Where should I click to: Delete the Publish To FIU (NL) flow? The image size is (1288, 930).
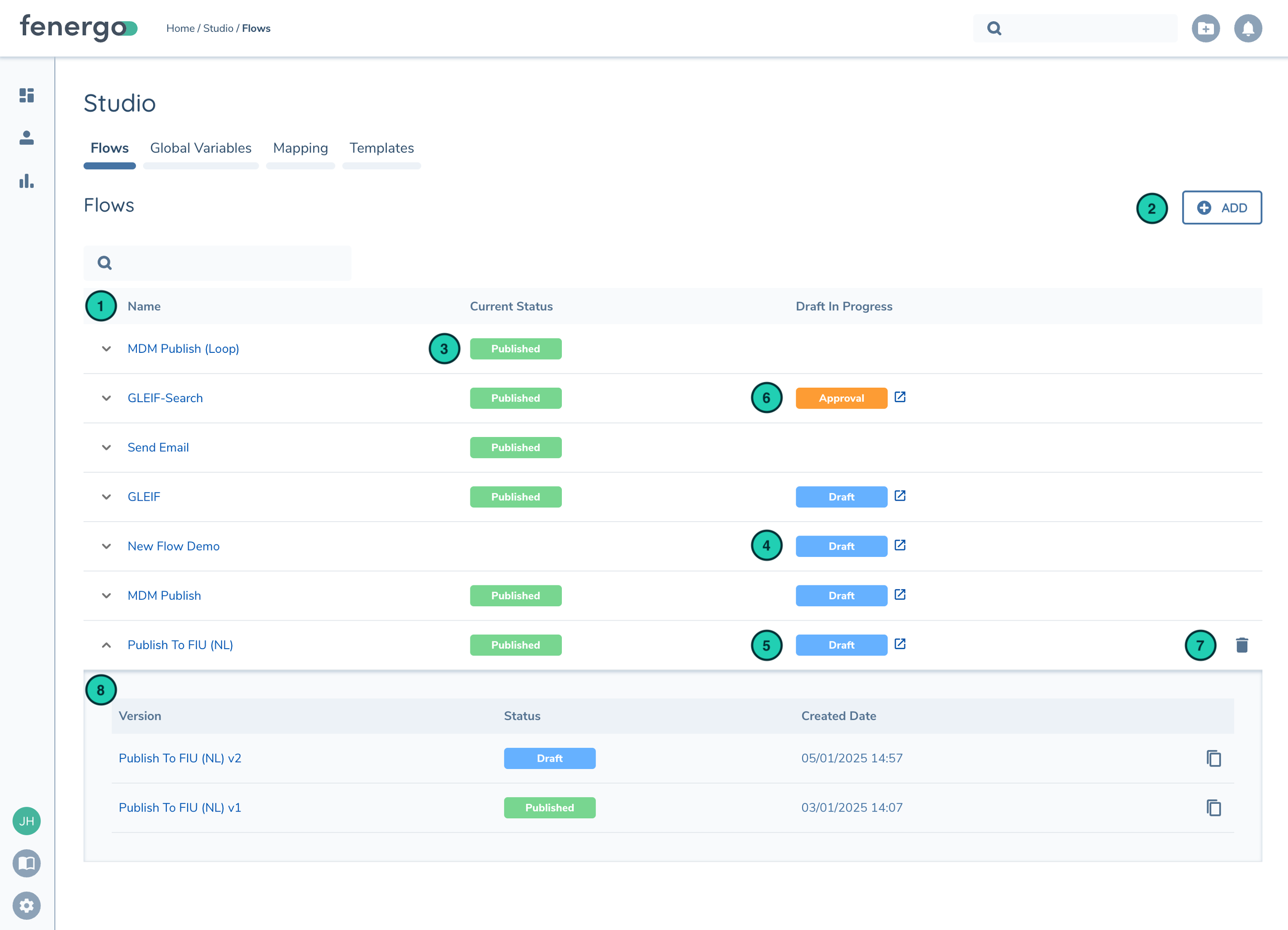[1242, 645]
